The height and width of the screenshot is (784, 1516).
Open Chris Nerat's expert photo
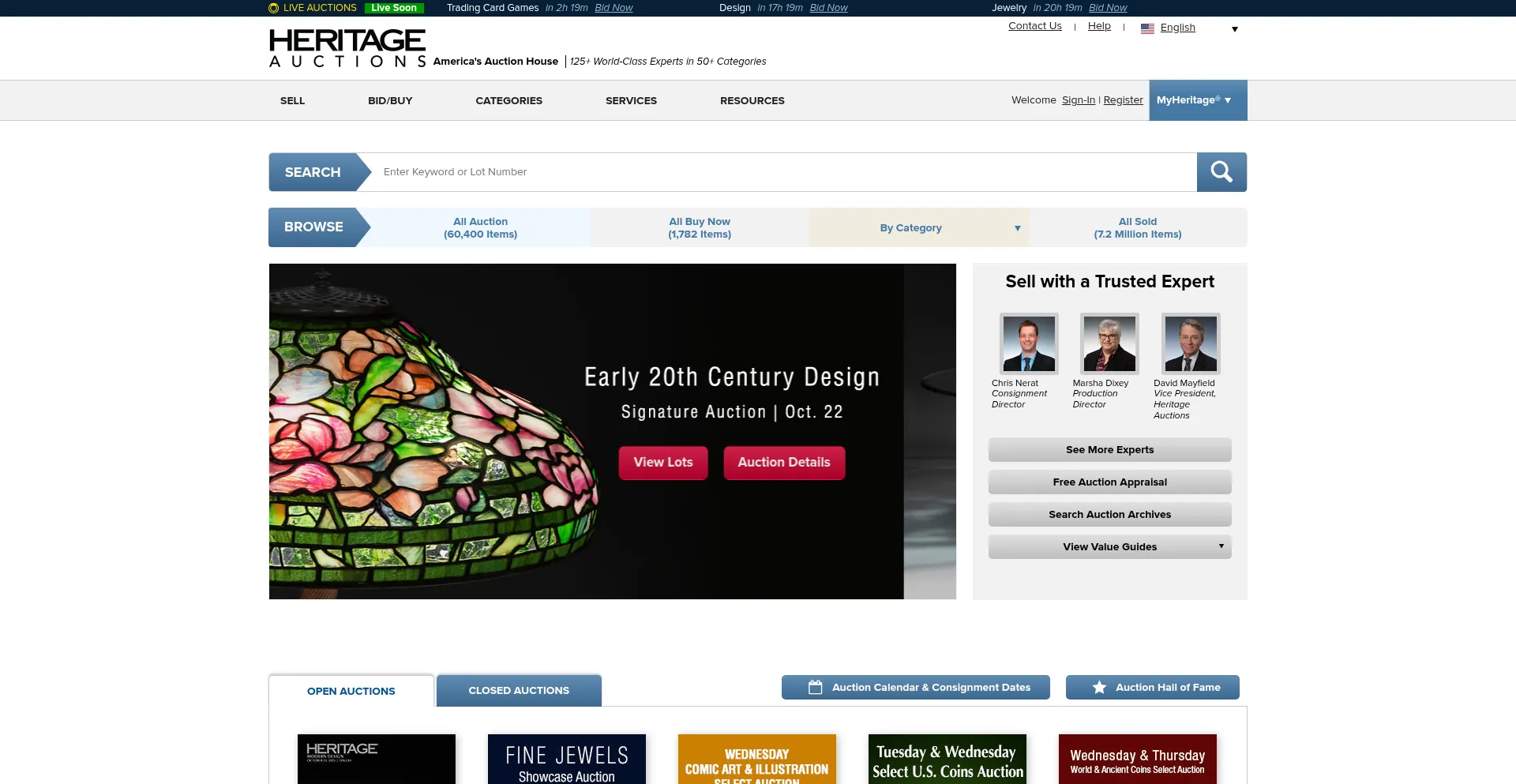[x=1028, y=343]
